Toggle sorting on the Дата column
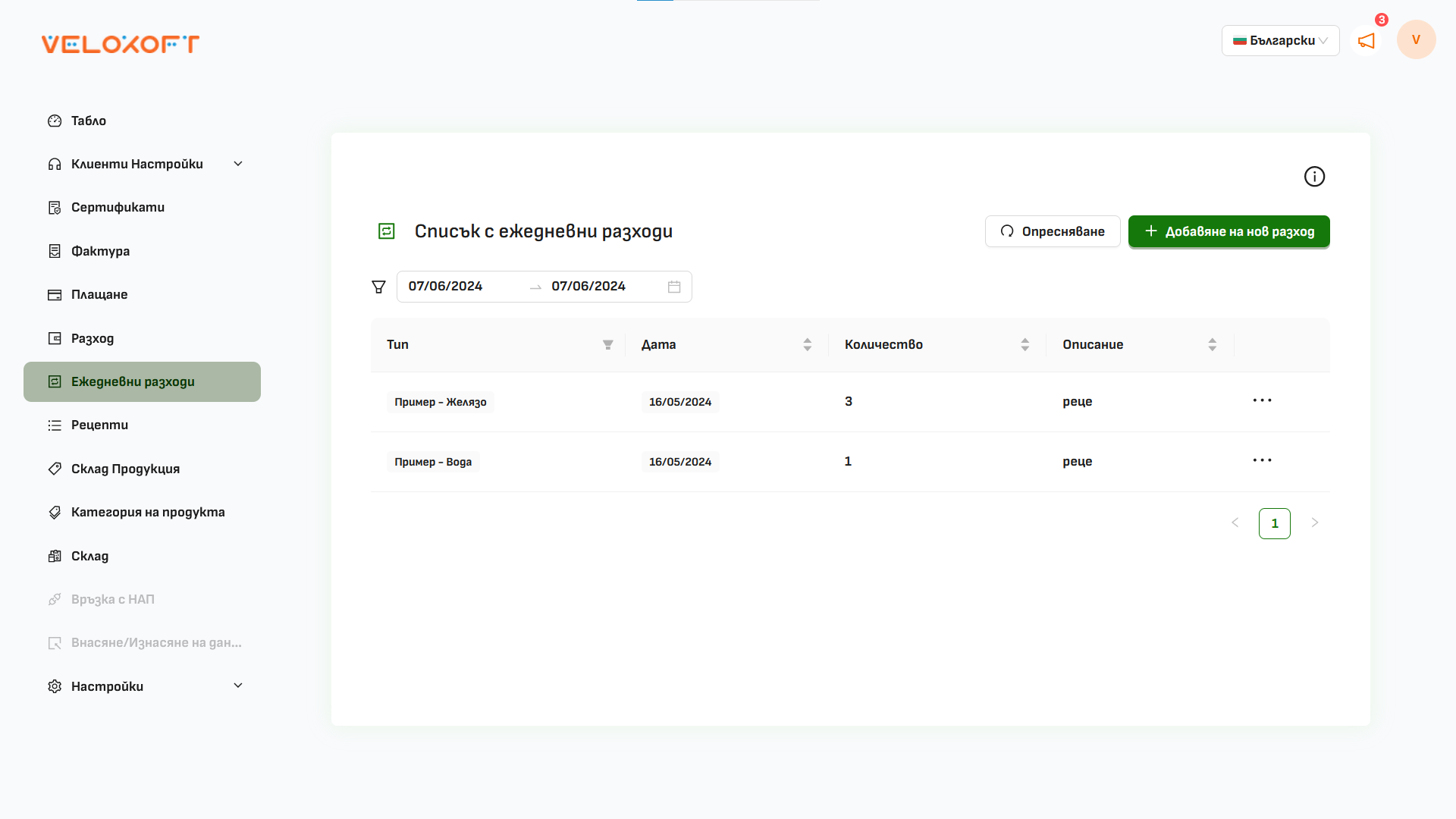The width and height of the screenshot is (1456, 819). 807,344
